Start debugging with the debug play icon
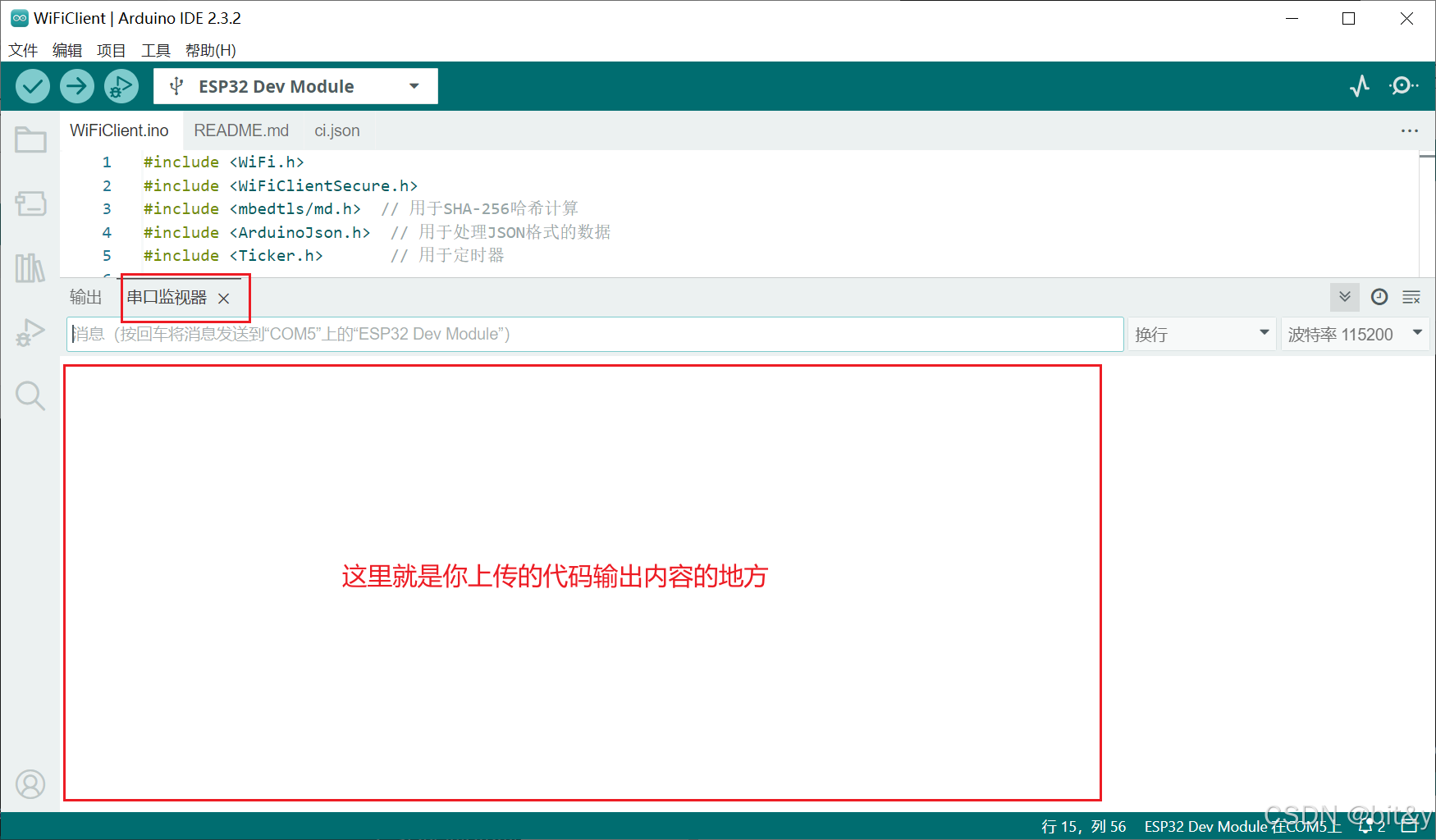This screenshot has width=1436, height=840. click(121, 86)
